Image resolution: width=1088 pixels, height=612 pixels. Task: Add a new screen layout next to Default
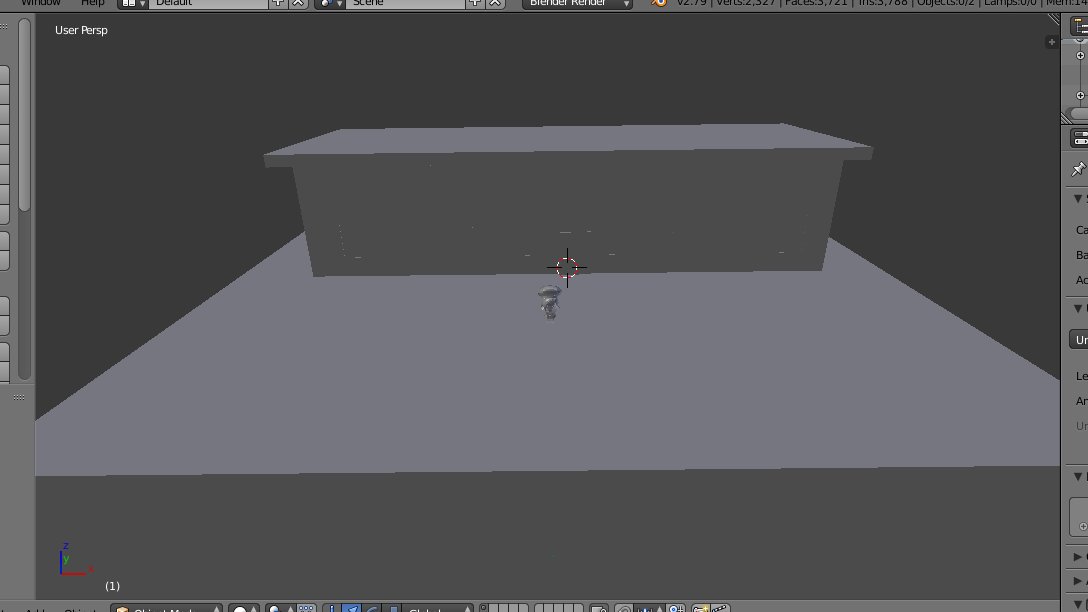[278, 3]
